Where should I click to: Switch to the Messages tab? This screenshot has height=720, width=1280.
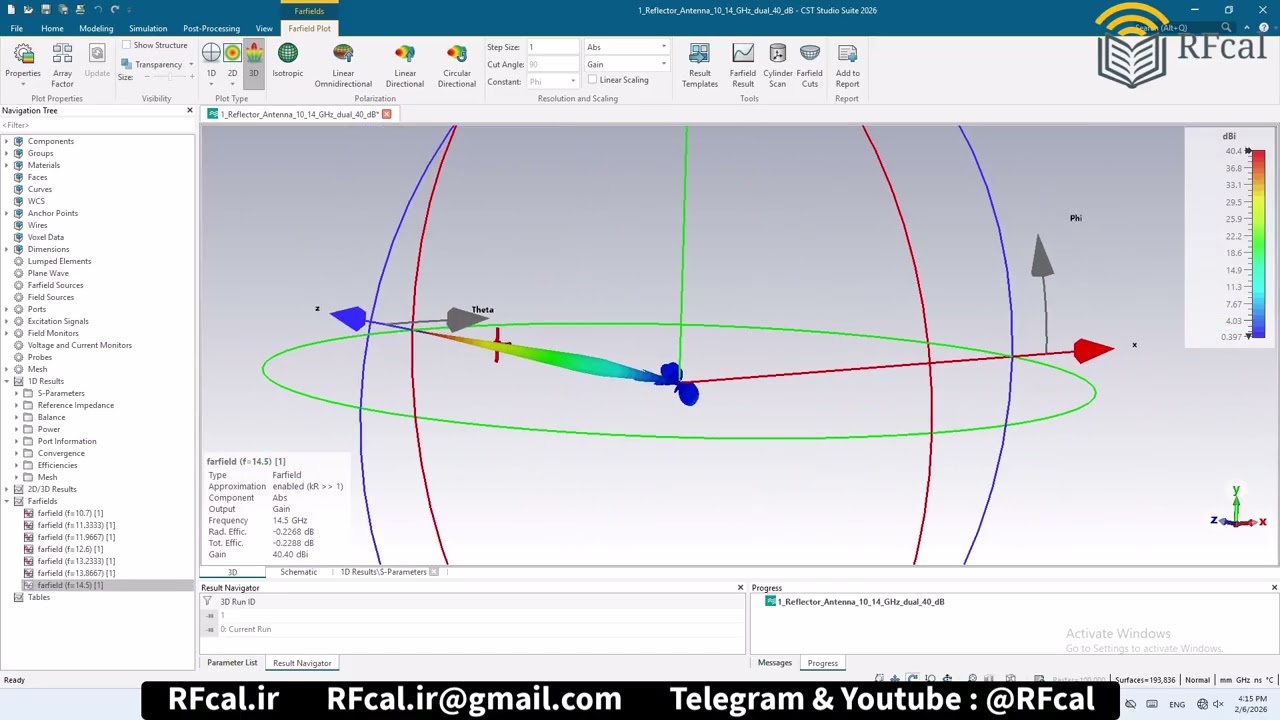[775, 663]
